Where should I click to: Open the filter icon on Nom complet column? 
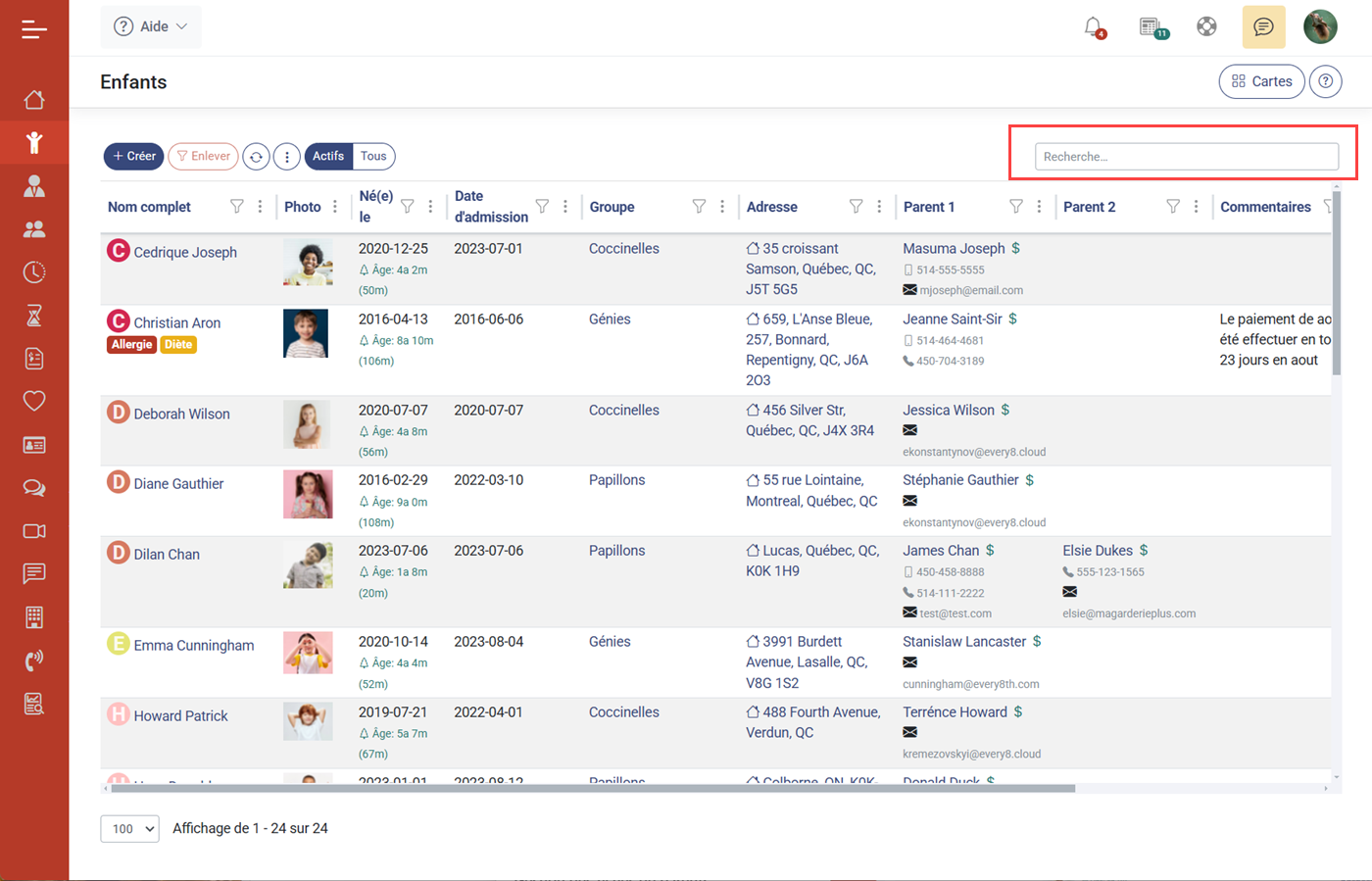click(x=237, y=206)
